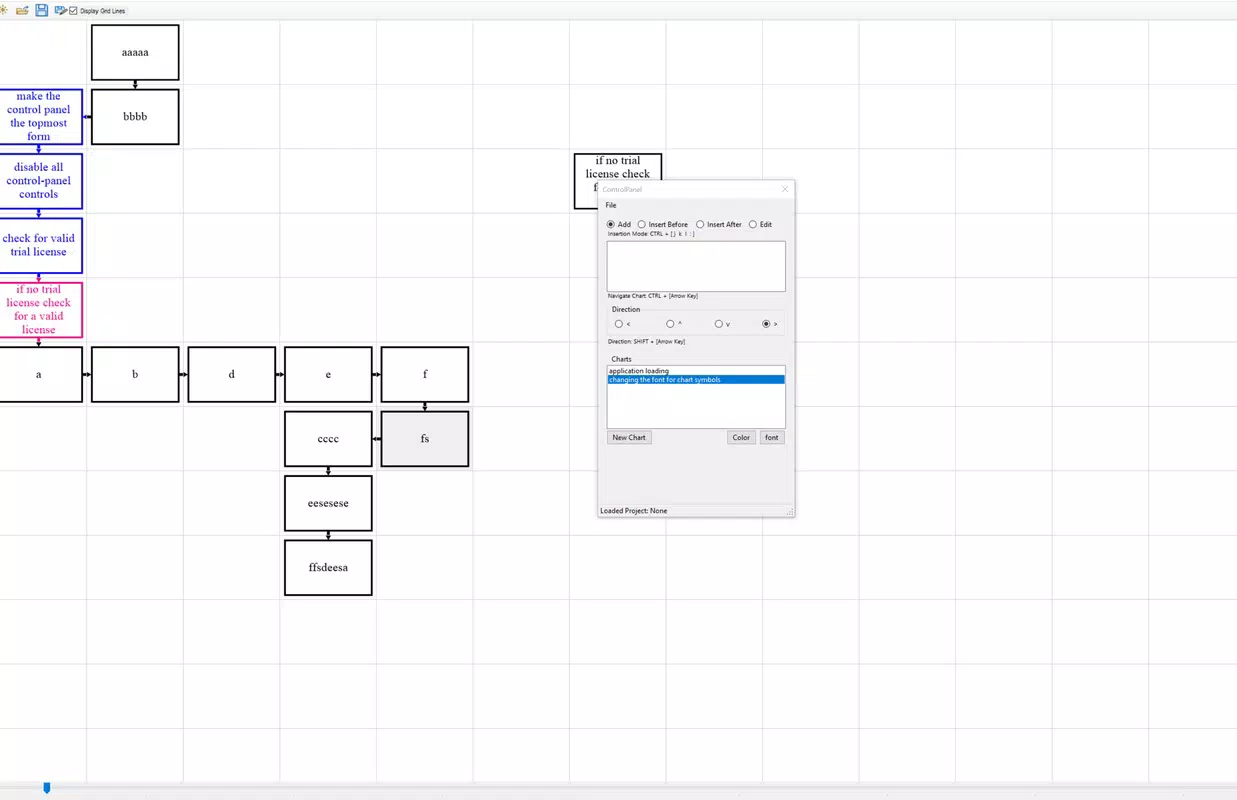Select the 'f' chart box
This screenshot has height=800, width=1237.
(425, 374)
